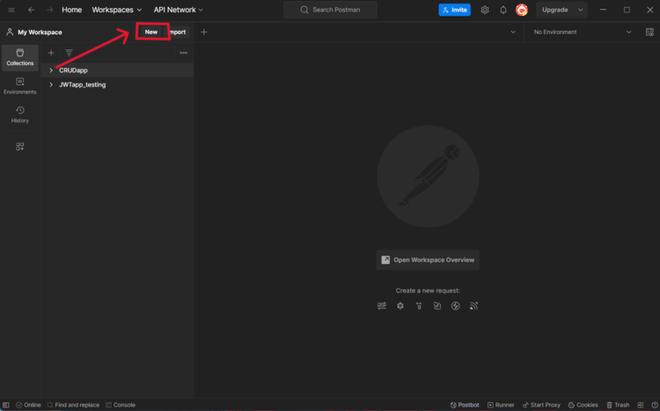Click Start Proxy
The width and height of the screenshot is (660, 411).
pyautogui.click(x=541, y=405)
